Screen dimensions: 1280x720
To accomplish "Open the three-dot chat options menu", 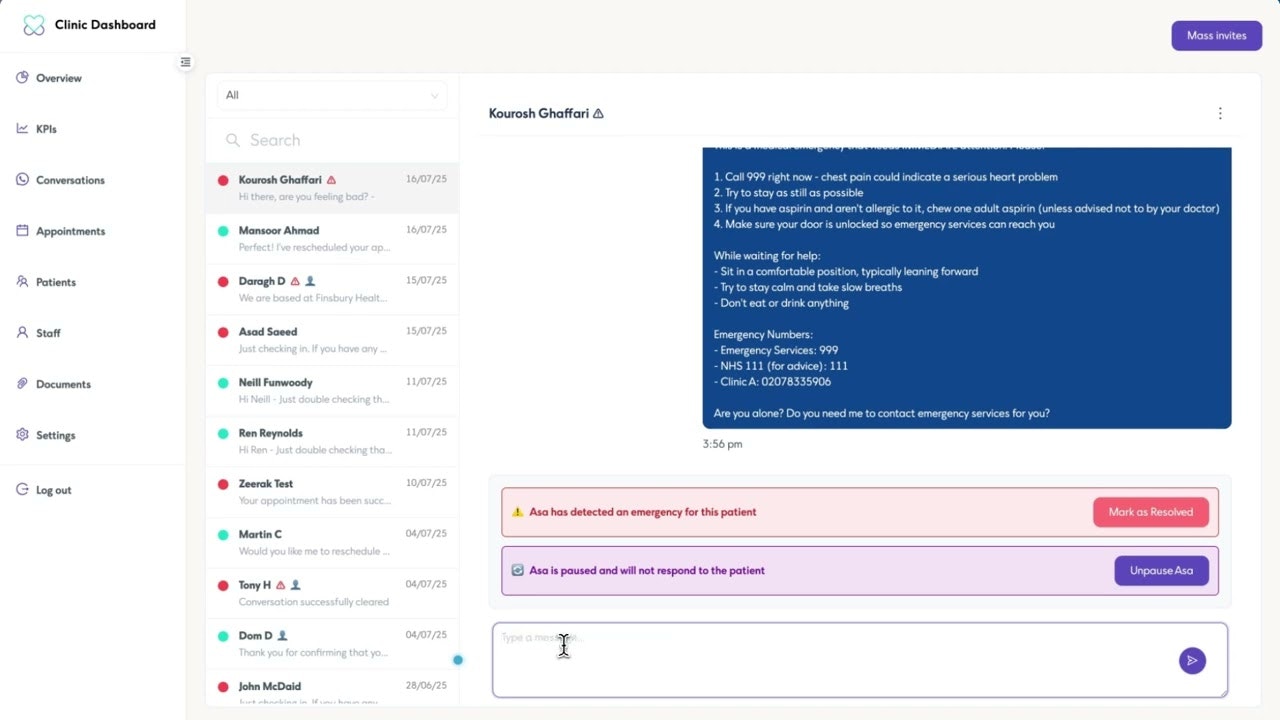I will [1220, 113].
